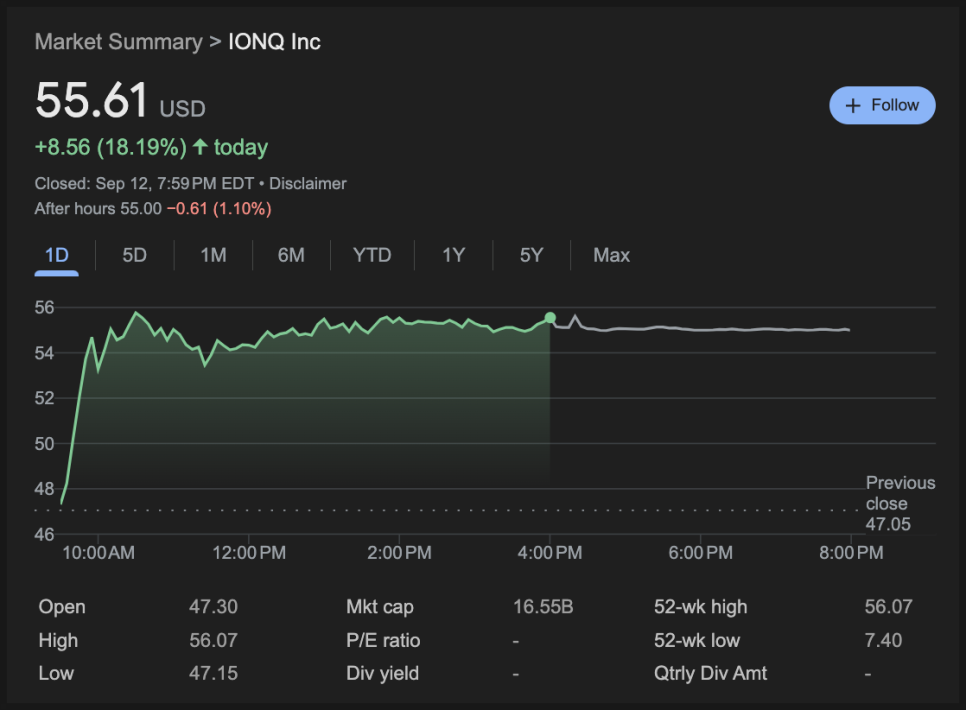
Task: Show the Max chart range
Action: tap(611, 255)
